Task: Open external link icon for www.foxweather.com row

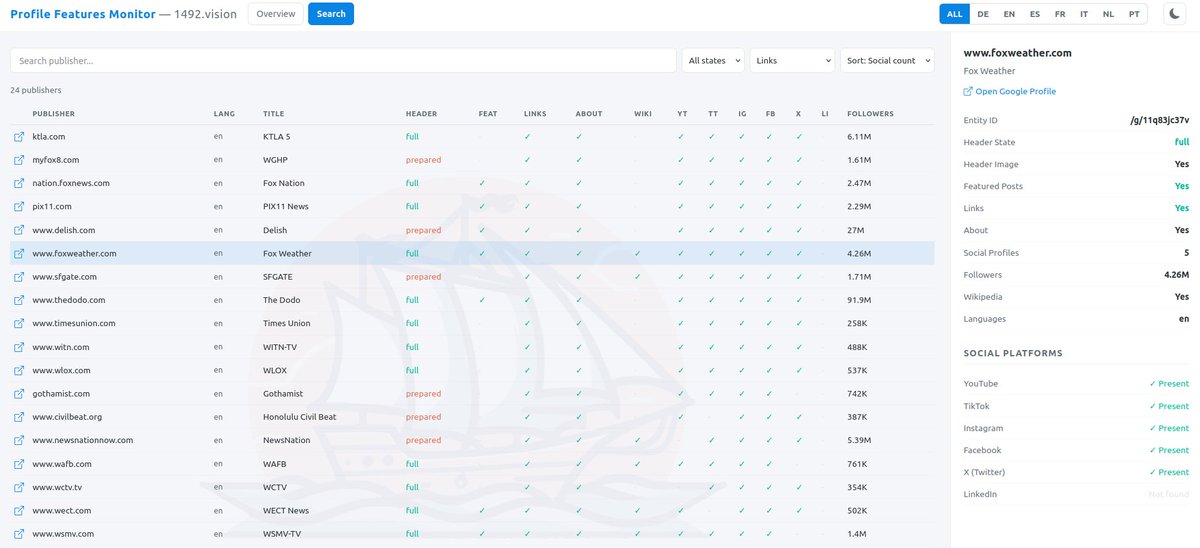Action: tap(19, 253)
